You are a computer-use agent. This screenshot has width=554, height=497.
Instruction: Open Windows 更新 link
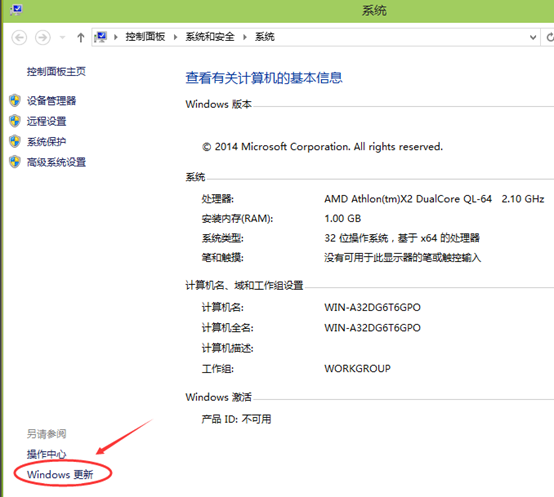(60, 474)
